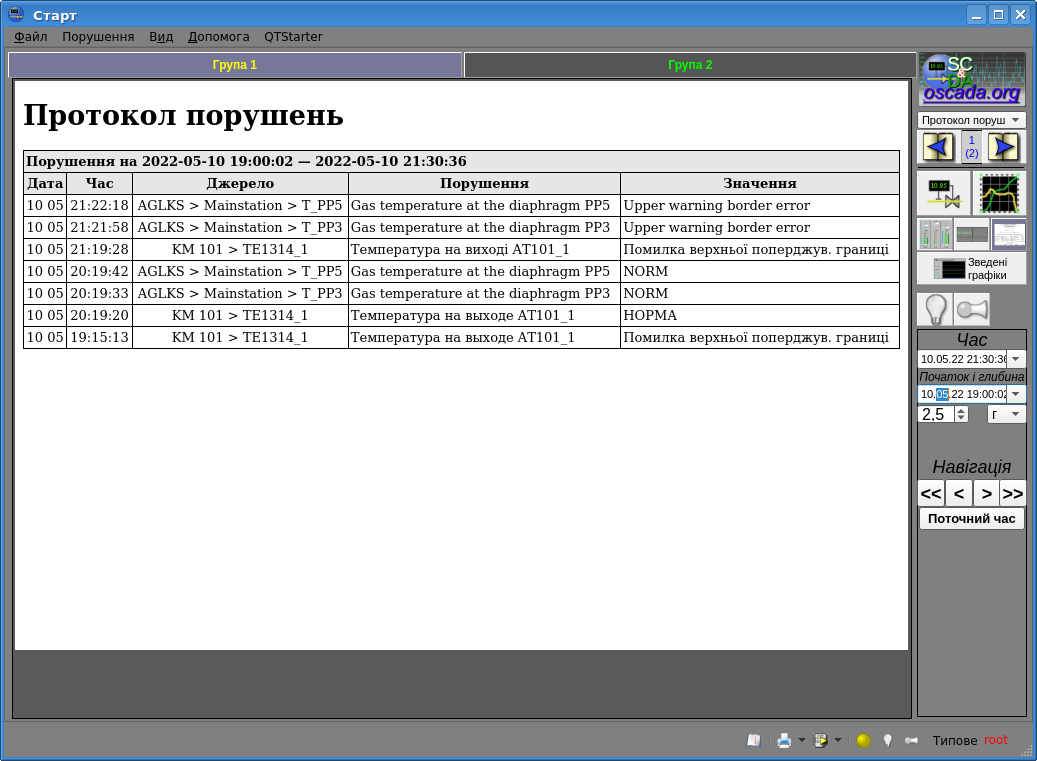Toggle the status bar horn sound notification

point(910,740)
